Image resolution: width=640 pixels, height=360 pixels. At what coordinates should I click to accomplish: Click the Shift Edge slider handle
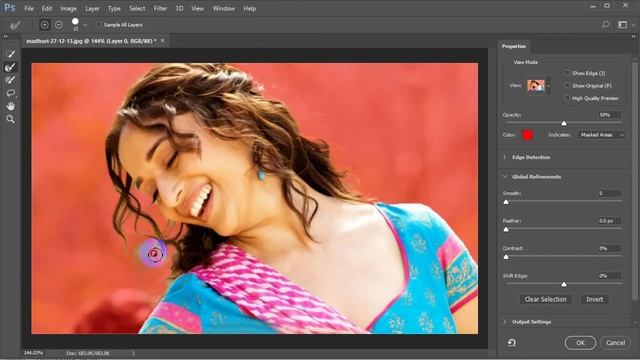pos(564,284)
